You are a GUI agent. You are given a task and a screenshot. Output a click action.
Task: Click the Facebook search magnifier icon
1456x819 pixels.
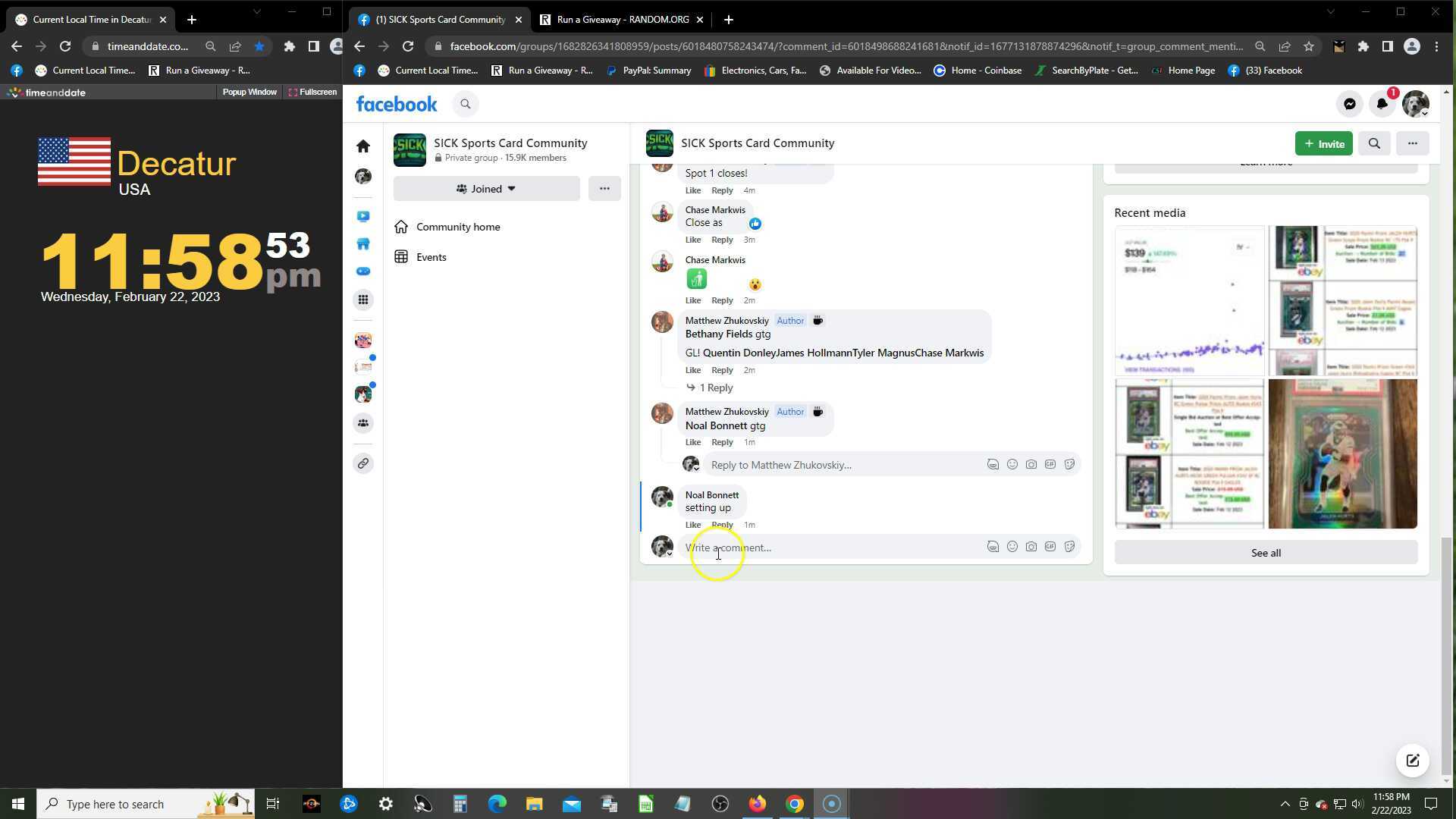(x=466, y=104)
